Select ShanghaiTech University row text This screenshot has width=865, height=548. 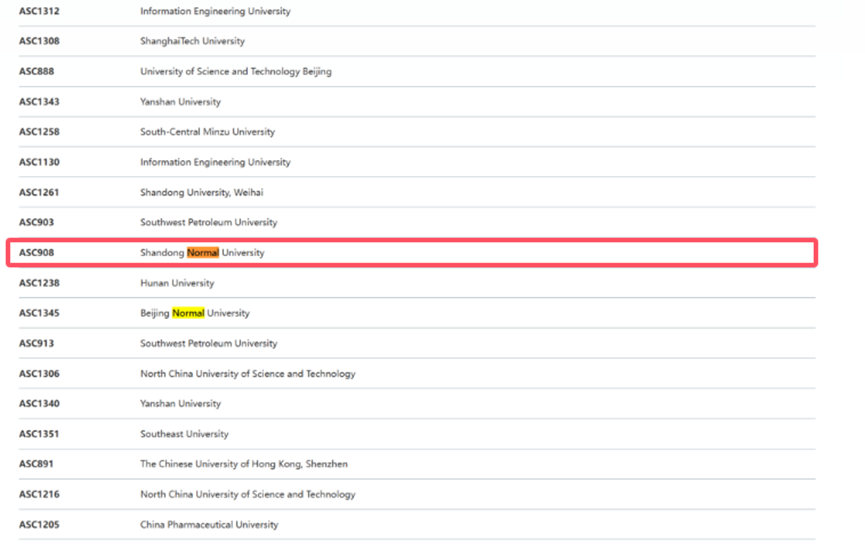[x=192, y=41]
